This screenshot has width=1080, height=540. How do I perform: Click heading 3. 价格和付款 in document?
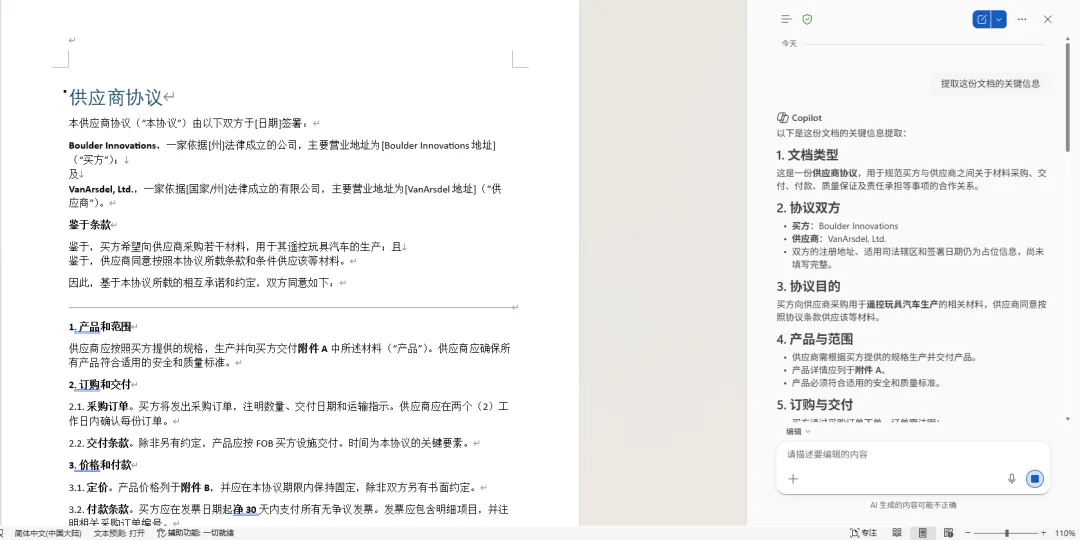(x=100, y=465)
